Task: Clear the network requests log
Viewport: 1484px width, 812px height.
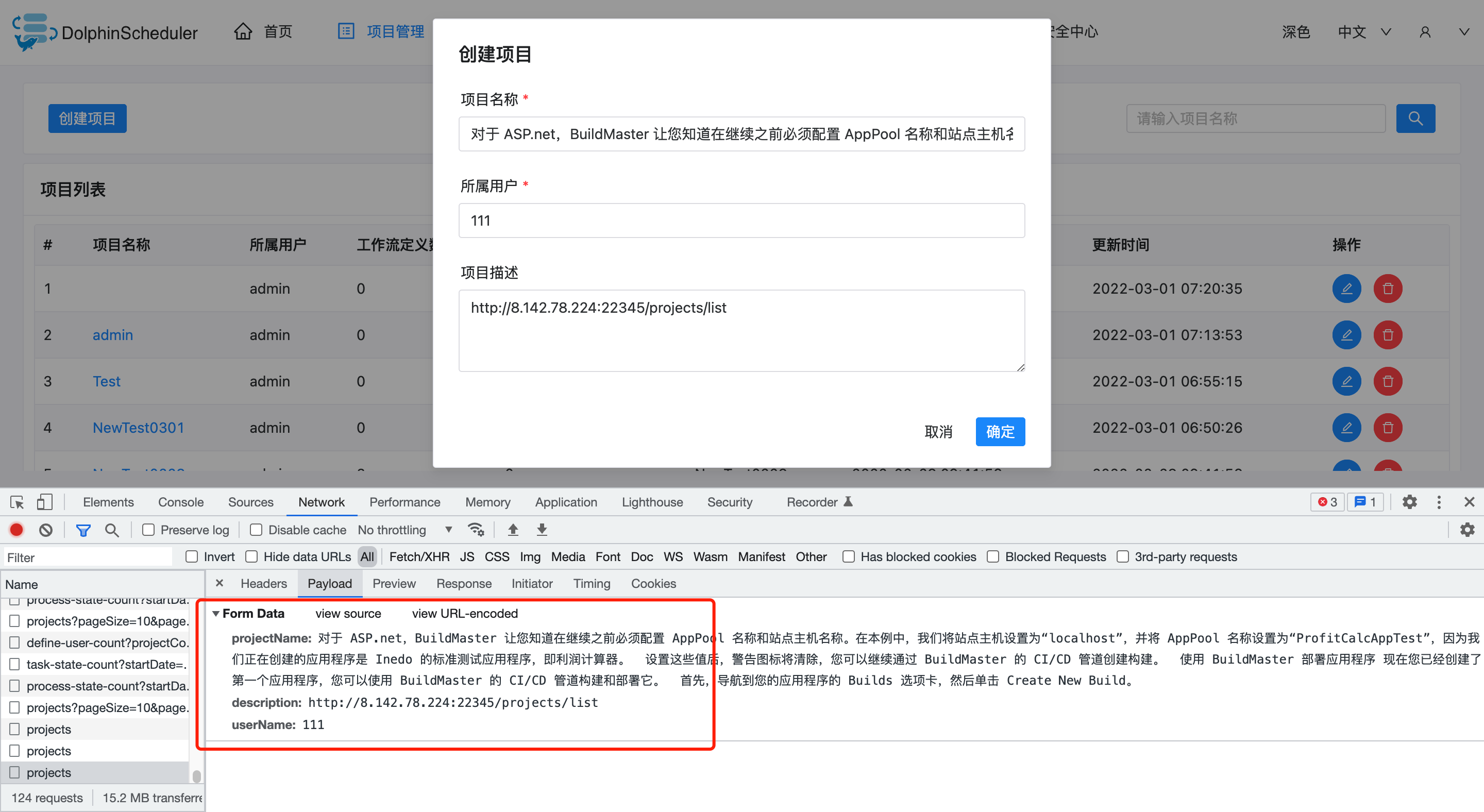Action: pos(46,530)
